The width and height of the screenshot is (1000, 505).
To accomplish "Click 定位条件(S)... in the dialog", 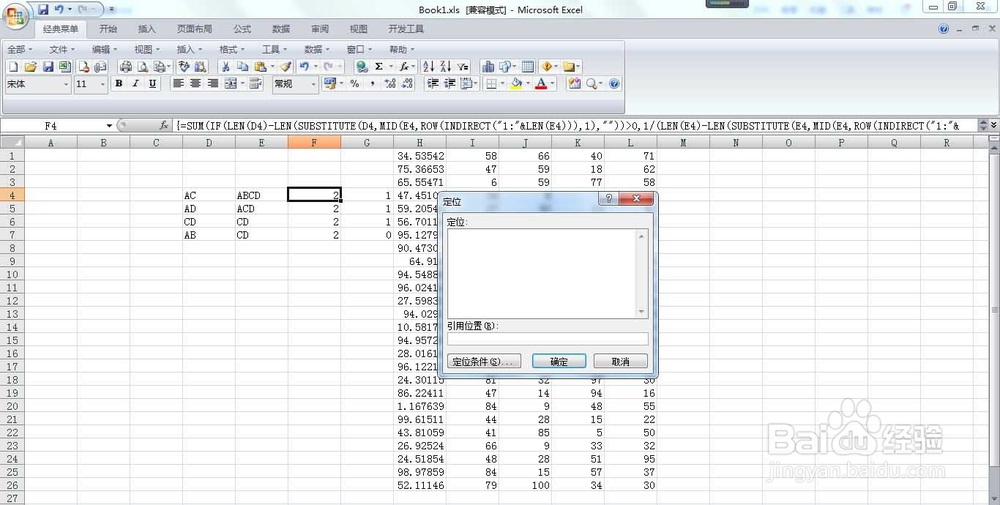I will 484,362.
